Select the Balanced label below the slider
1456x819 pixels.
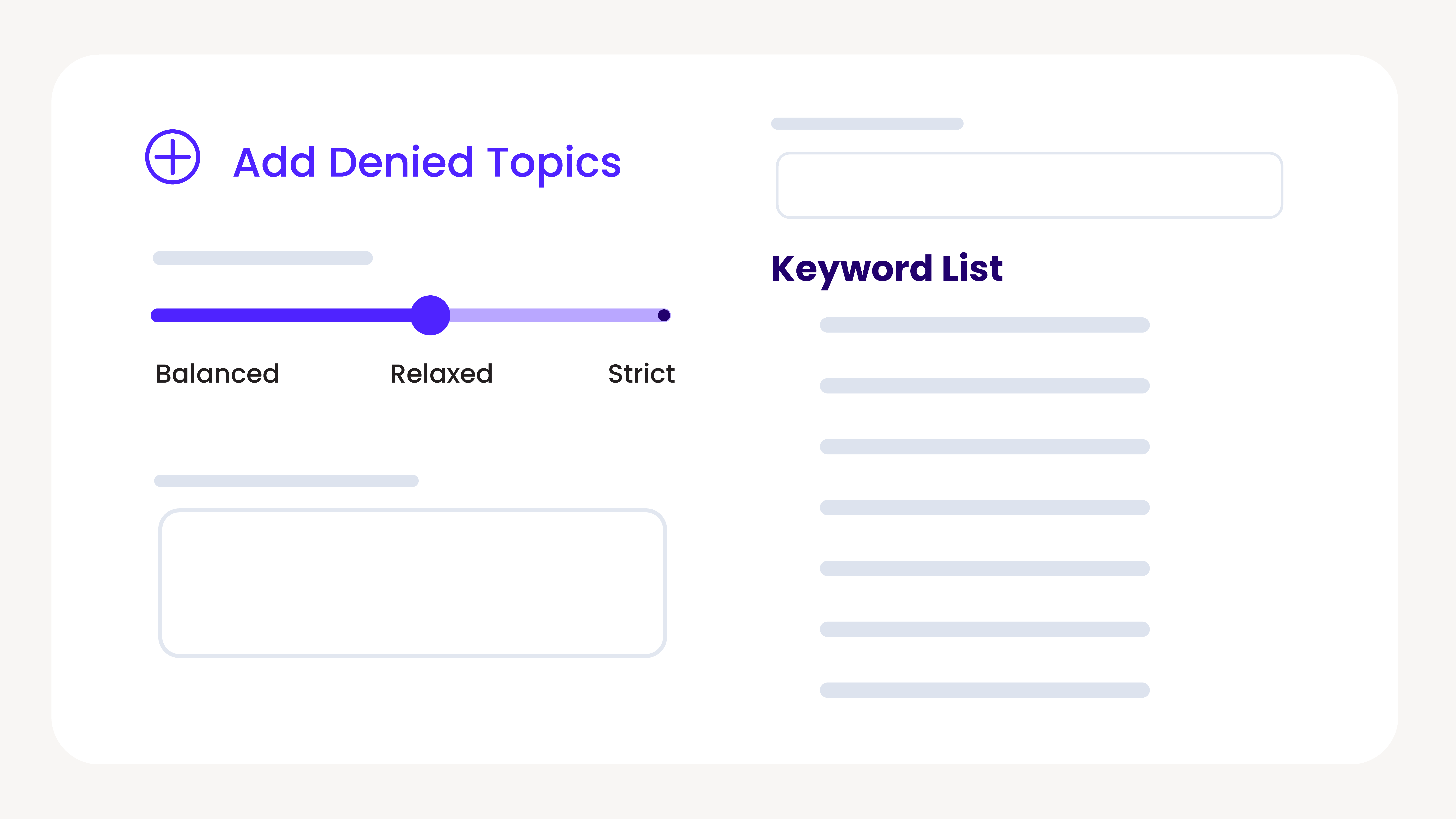[218, 374]
